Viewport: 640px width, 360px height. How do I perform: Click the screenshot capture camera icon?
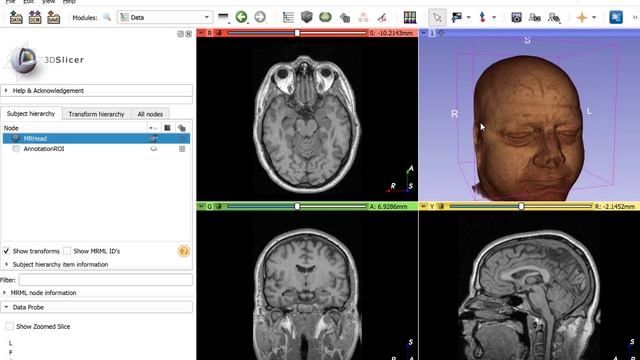pos(516,17)
